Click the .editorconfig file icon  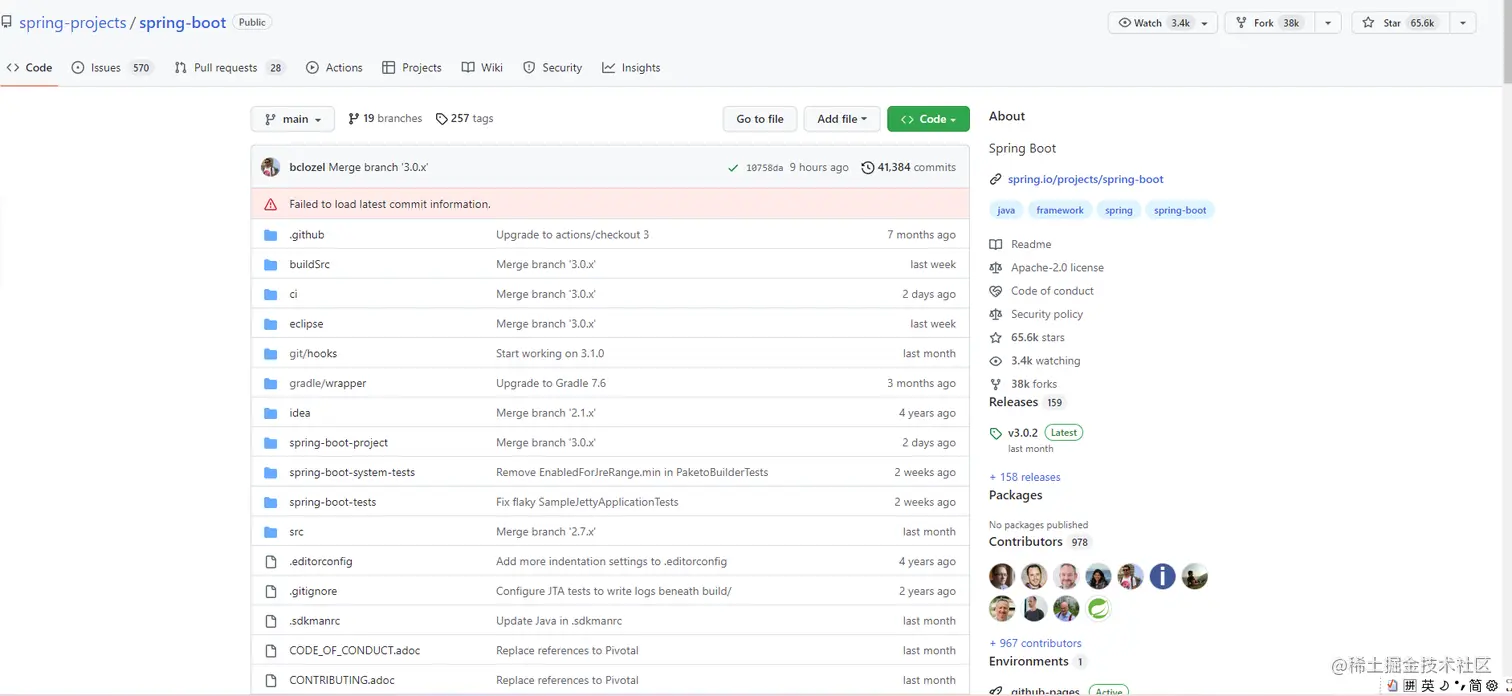(270, 562)
